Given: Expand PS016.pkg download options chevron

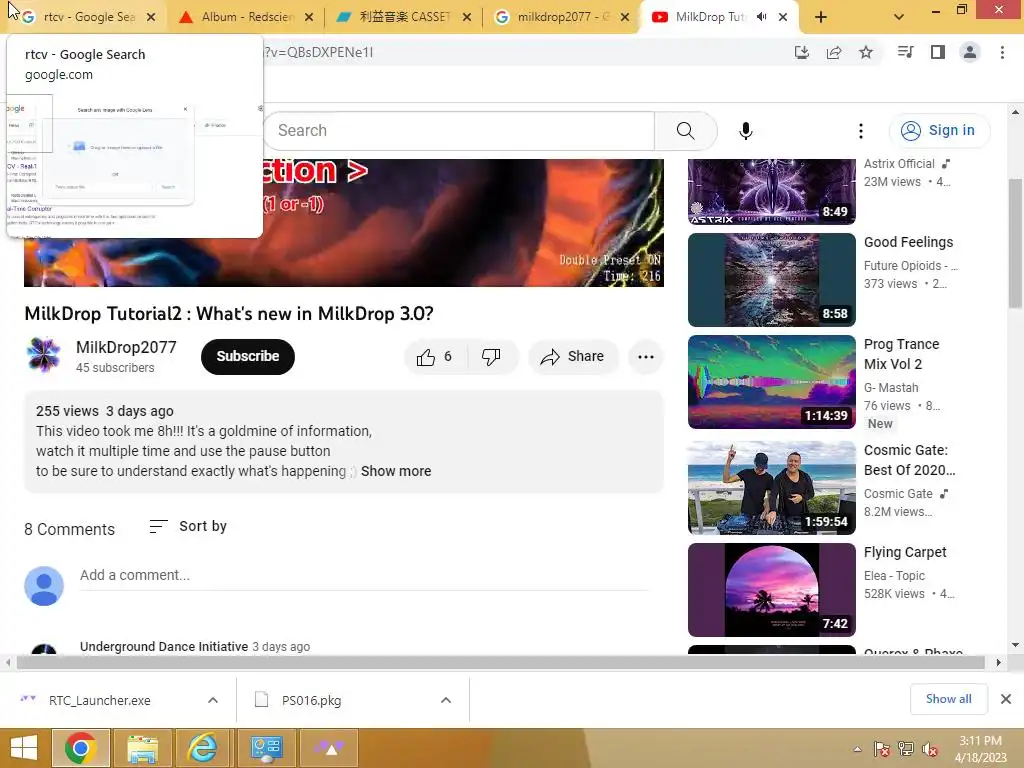Looking at the screenshot, I should coord(446,700).
